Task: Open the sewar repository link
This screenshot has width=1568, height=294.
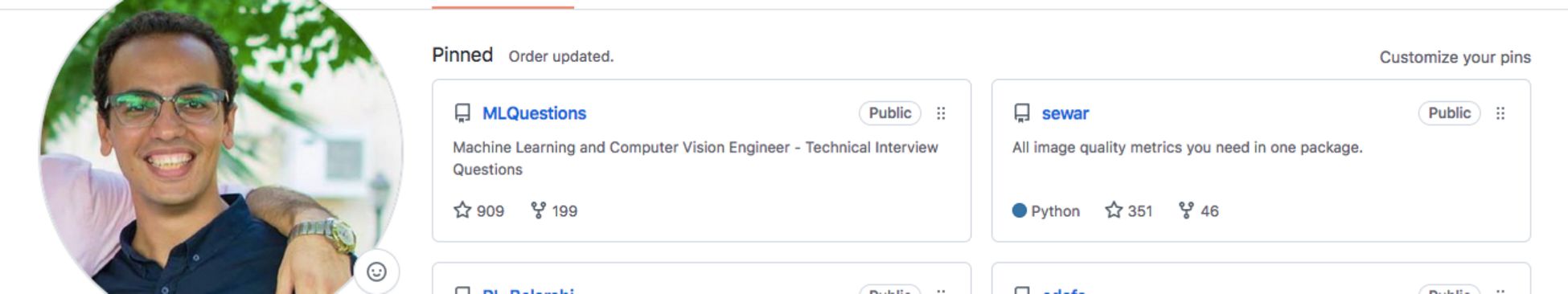Action: (1065, 113)
